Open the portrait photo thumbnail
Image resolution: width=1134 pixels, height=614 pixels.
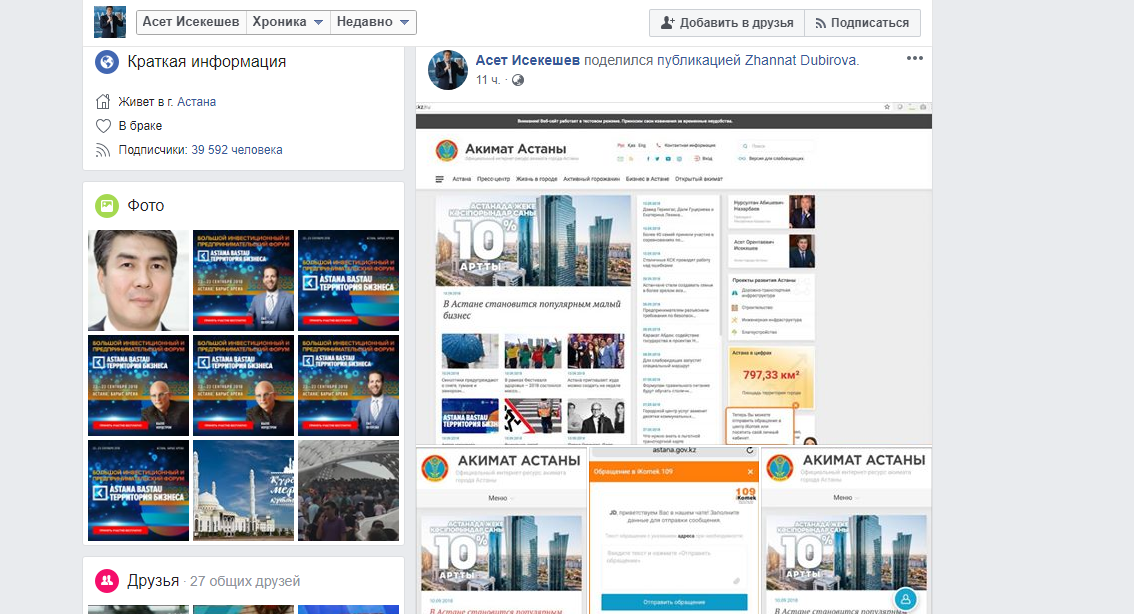click(x=138, y=281)
